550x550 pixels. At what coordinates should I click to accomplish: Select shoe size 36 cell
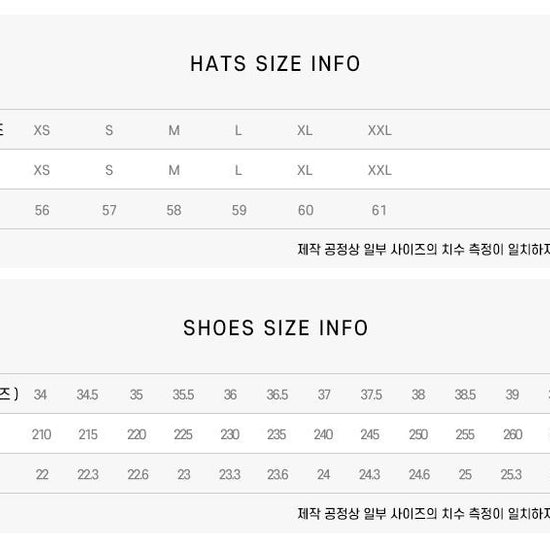coord(230,395)
